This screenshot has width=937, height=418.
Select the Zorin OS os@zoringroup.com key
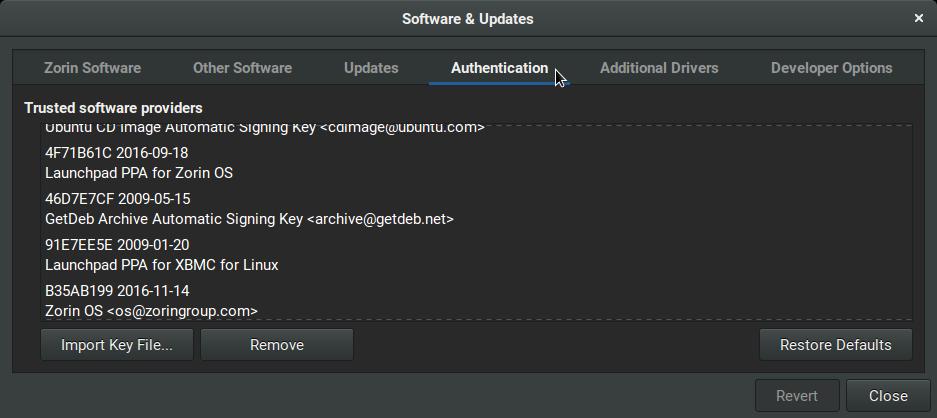(x=151, y=311)
